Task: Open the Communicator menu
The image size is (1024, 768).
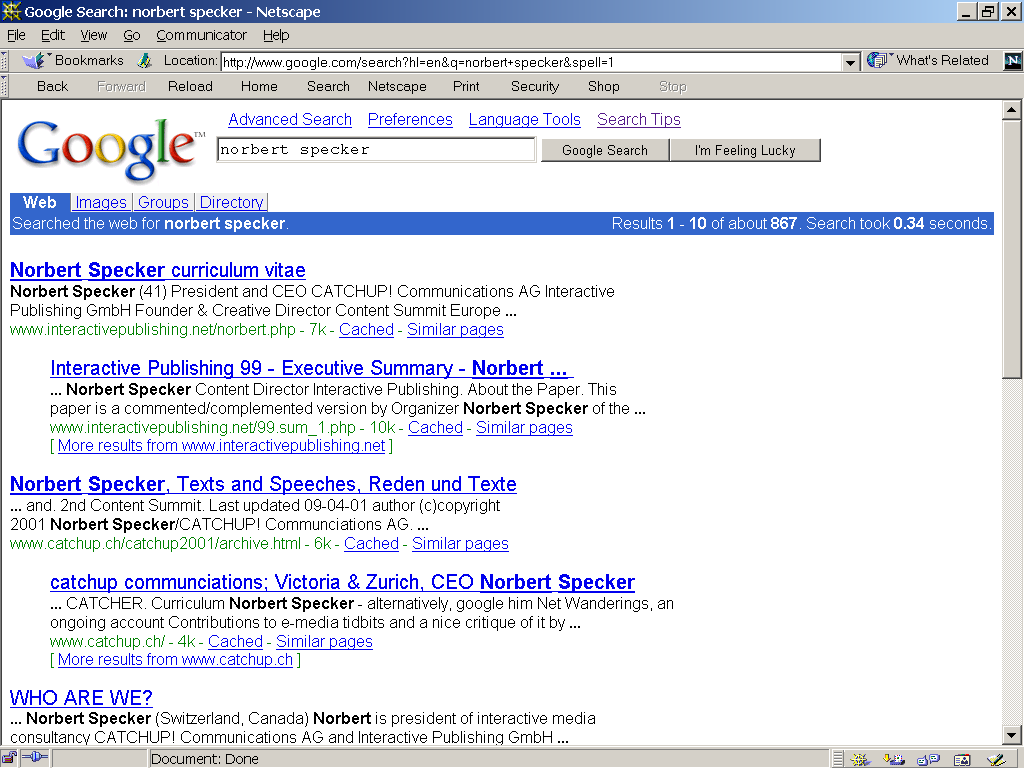Action: (x=201, y=35)
